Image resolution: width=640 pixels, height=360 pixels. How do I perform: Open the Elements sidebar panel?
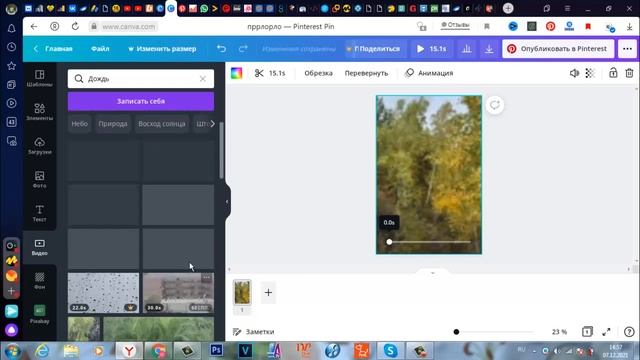pos(40,111)
